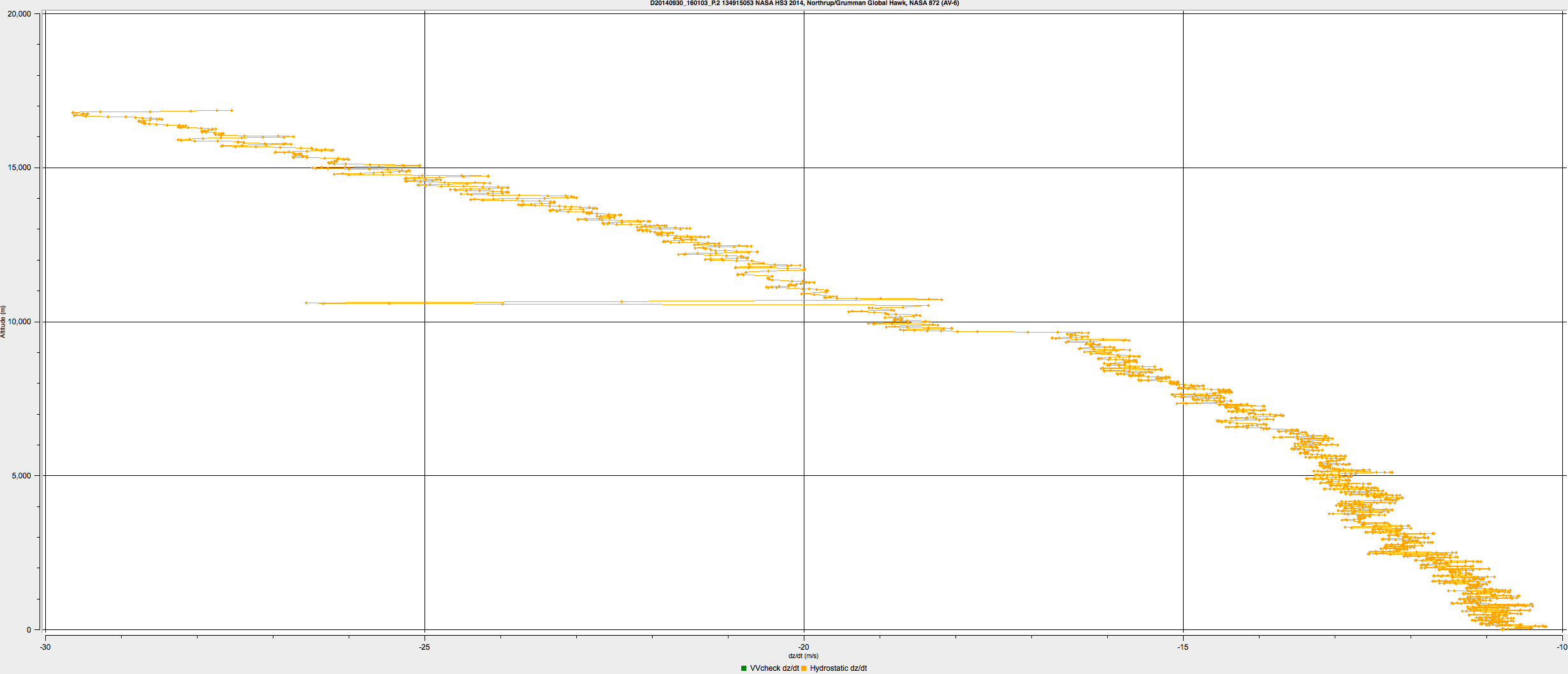Select the 'Hydrostatic dz/dt' legend label
This screenshot has height=674, width=1568.
tap(838, 668)
